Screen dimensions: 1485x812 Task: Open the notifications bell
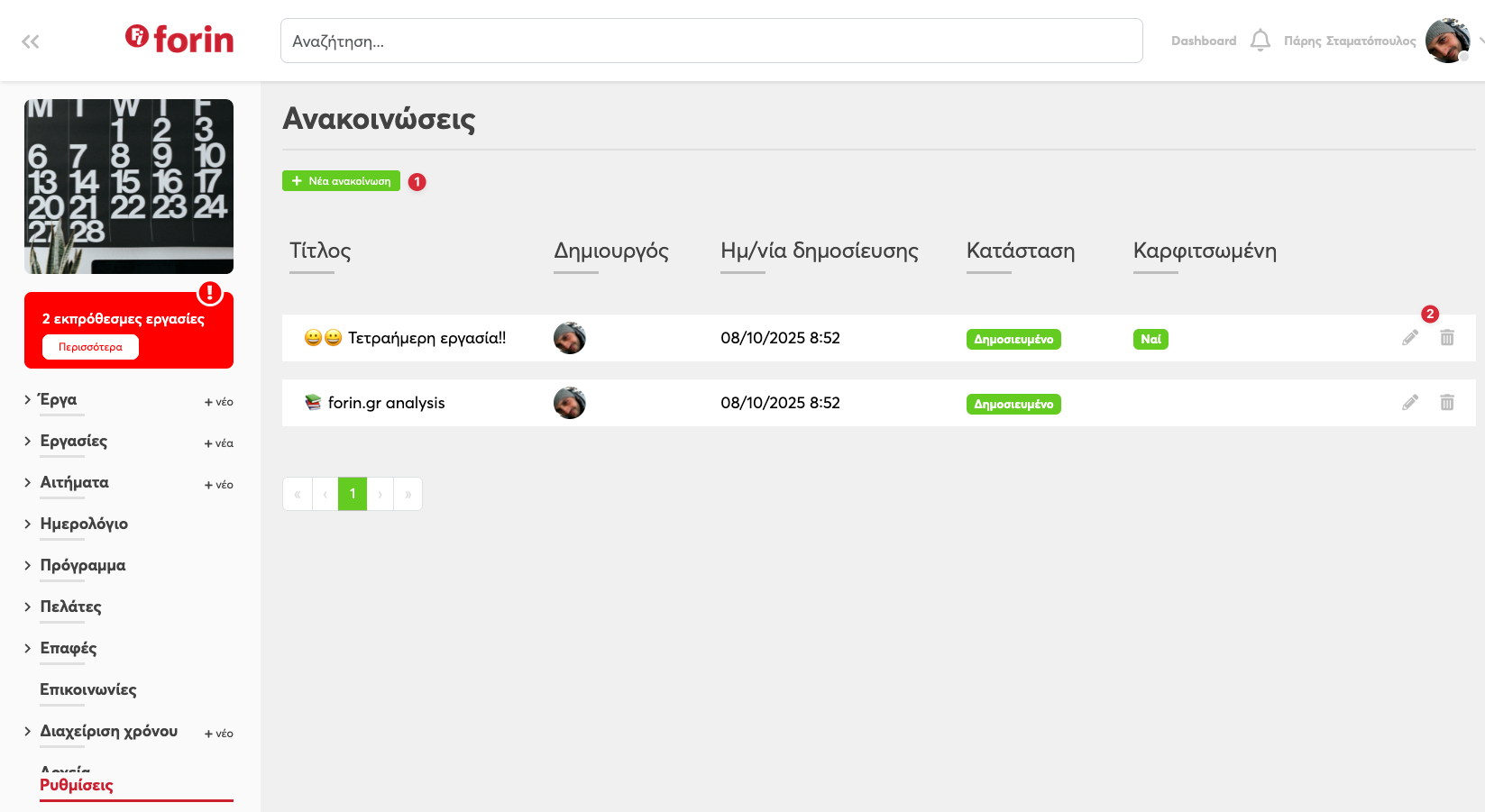click(x=1260, y=41)
